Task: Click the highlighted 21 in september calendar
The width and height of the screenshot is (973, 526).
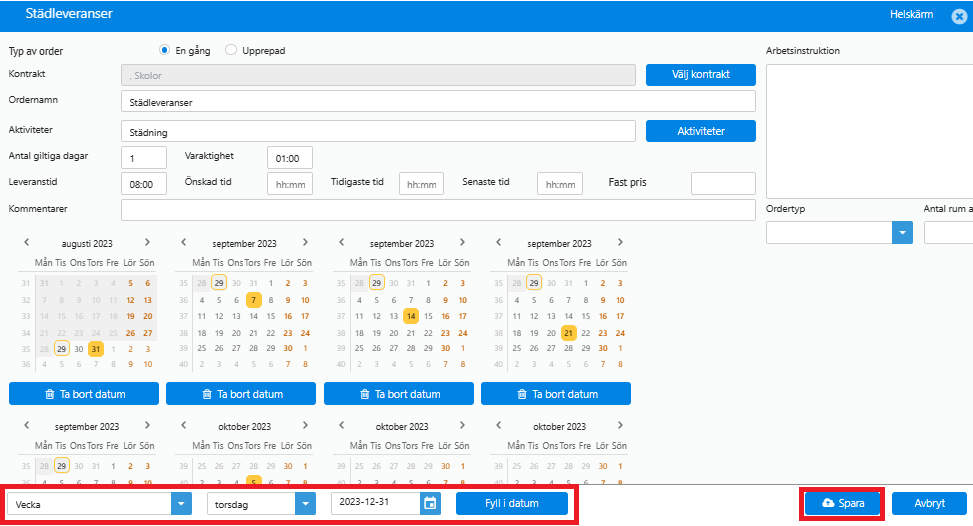Action: pyautogui.click(x=568, y=333)
